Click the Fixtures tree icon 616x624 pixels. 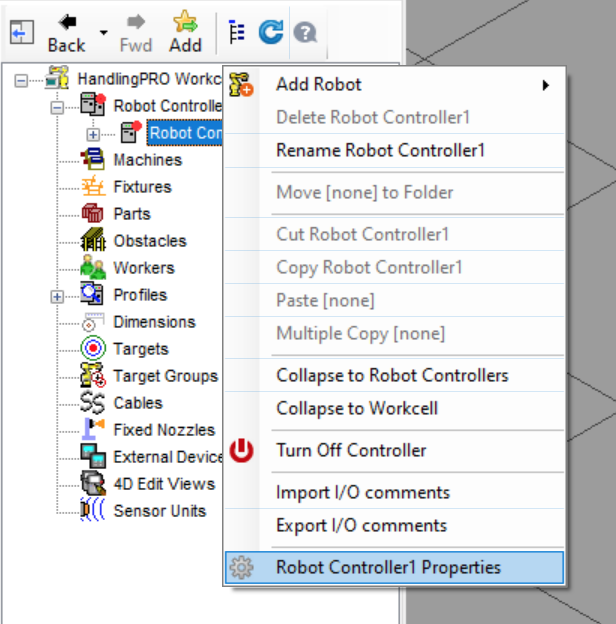93,186
